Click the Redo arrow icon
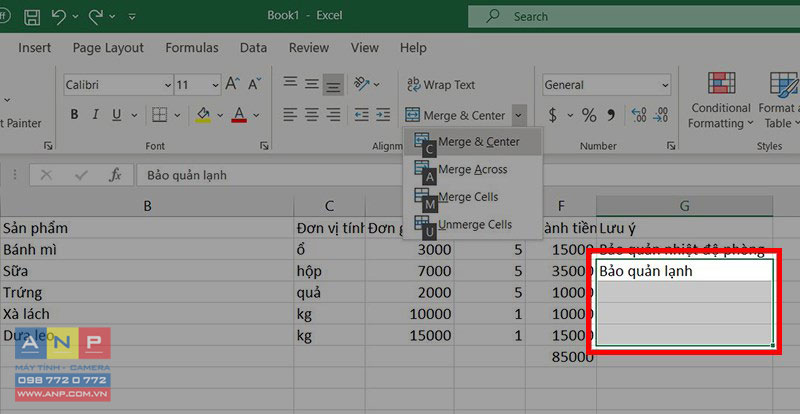The image size is (800, 414). click(x=95, y=17)
